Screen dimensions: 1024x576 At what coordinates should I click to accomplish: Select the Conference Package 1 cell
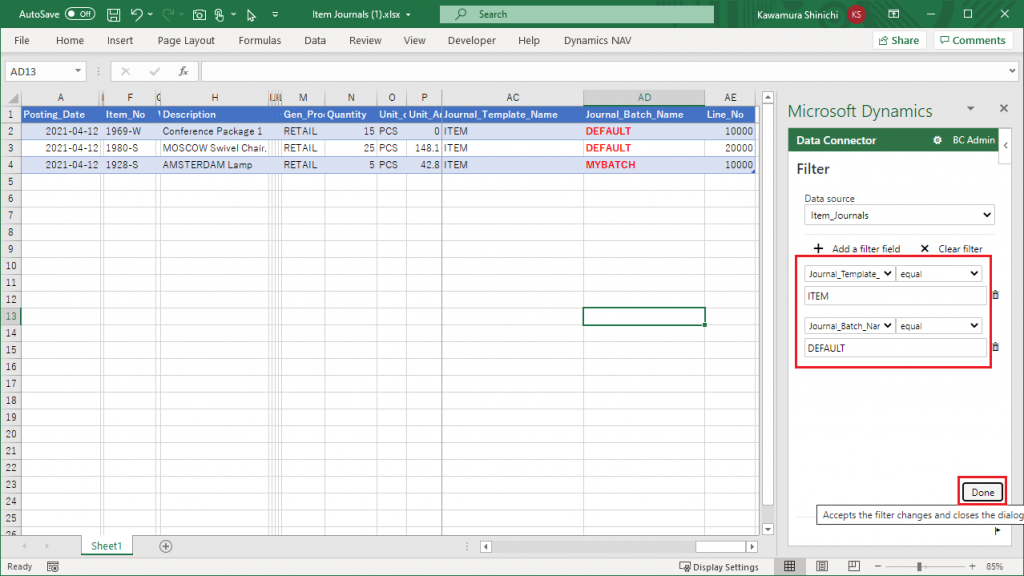point(214,131)
